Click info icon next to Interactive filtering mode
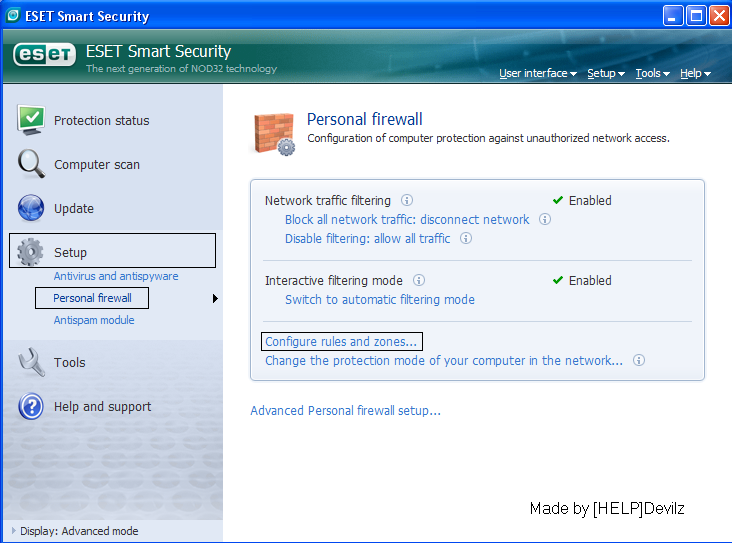 tap(419, 281)
